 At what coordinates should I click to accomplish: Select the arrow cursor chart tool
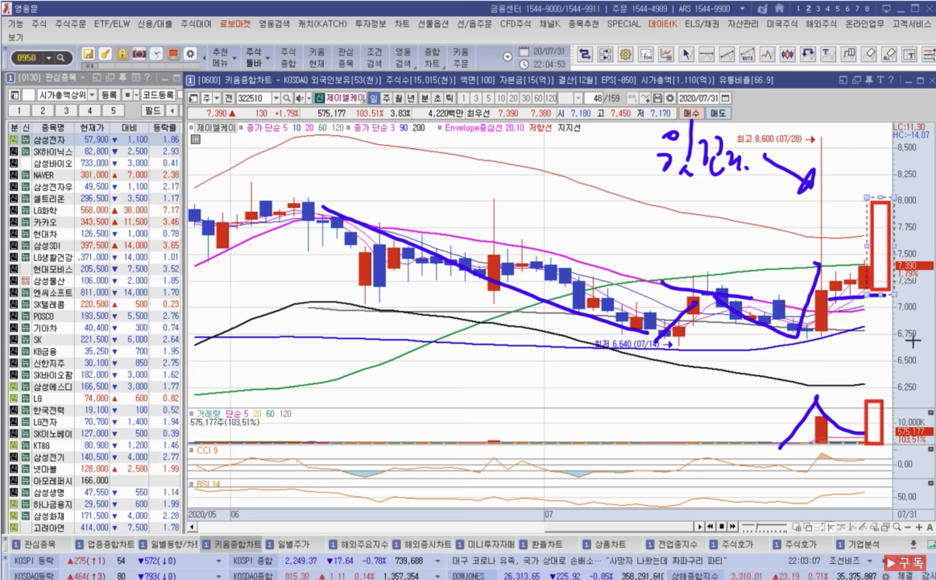pyautogui.click(x=686, y=55)
